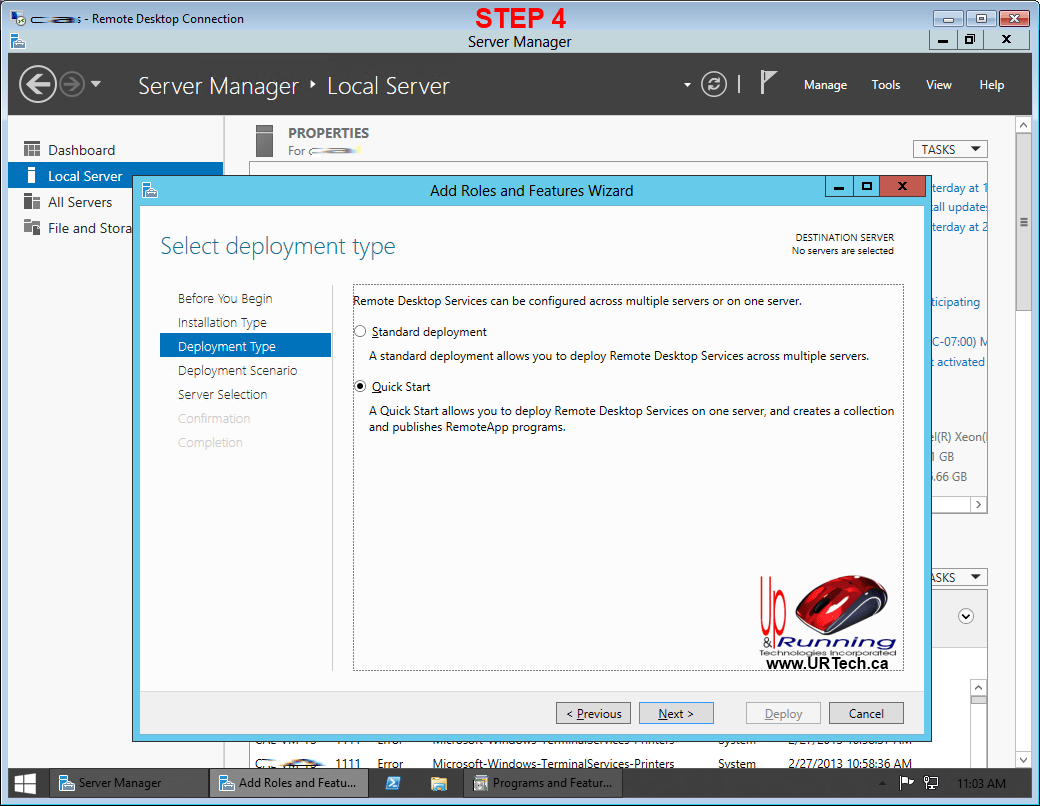Click the Next button in wizard
The width and height of the screenshot is (1040, 806).
(x=676, y=713)
